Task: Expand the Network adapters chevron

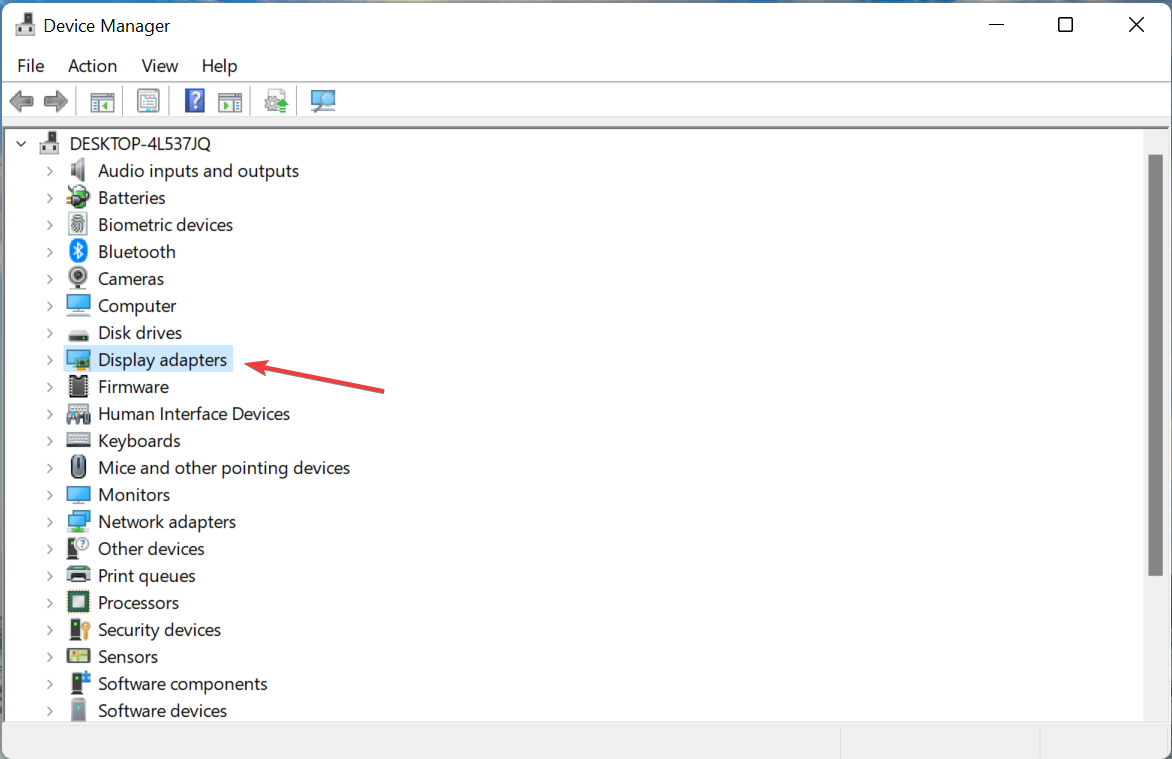Action: [49, 522]
